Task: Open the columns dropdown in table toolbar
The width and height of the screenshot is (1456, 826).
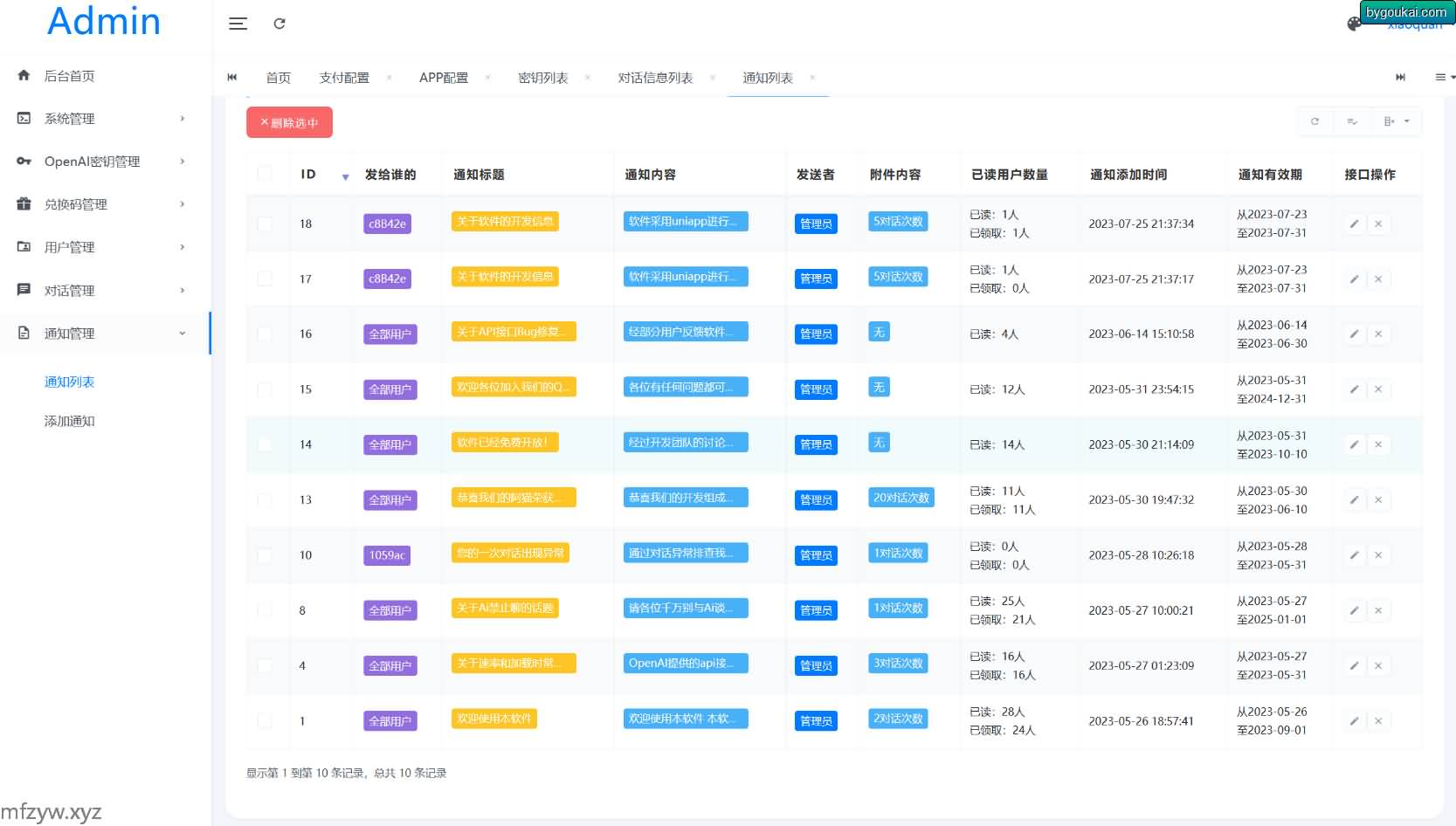Action: [1396, 121]
